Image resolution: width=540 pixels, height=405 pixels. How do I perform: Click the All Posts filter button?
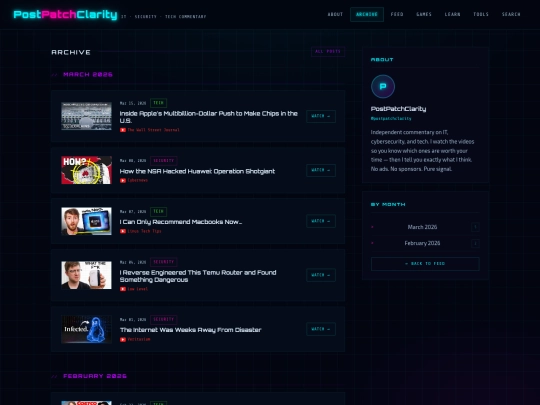[x=328, y=52]
